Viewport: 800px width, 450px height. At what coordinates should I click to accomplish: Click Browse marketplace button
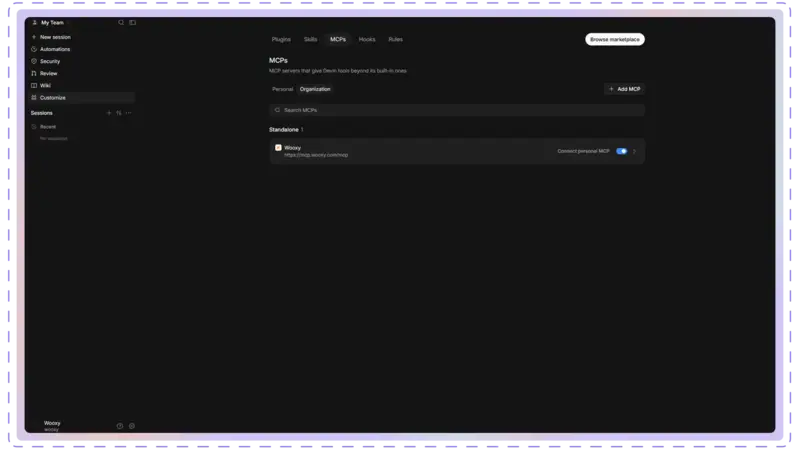pyautogui.click(x=615, y=39)
